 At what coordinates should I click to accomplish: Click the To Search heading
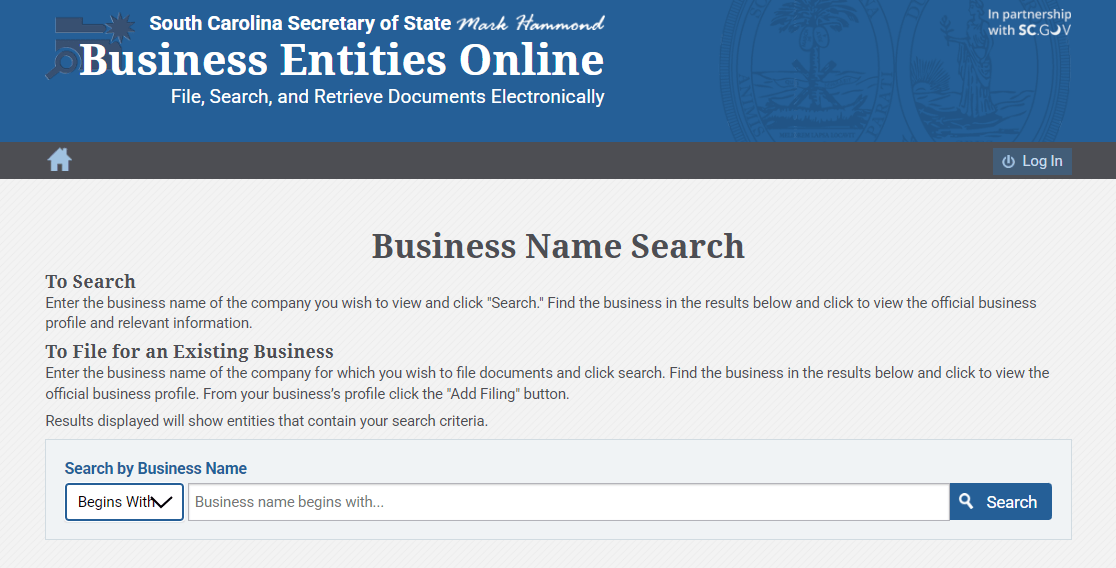click(x=90, y=281)
